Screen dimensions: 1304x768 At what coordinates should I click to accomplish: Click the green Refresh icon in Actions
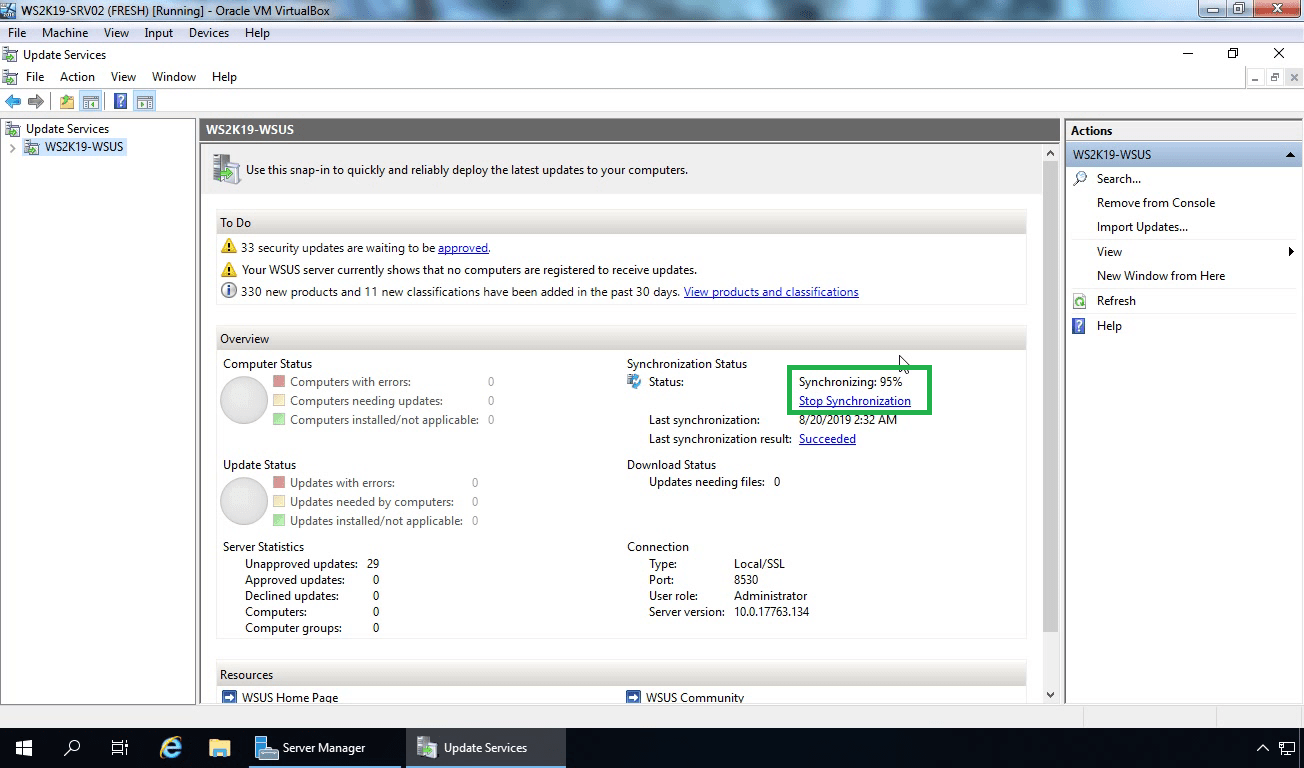[x=1080, y=301]
